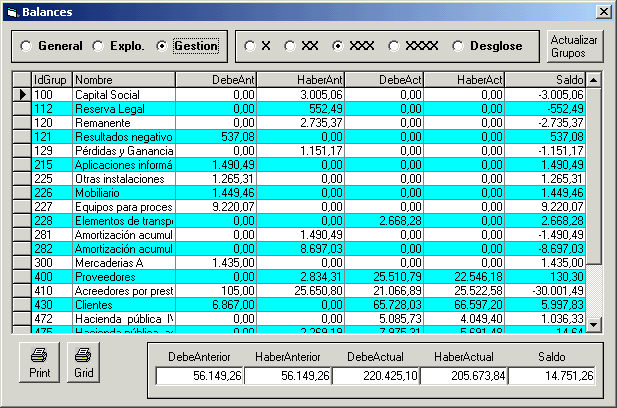Select the Proveedores row in grid
Screen dimensions: 617x408
[123, 276]
